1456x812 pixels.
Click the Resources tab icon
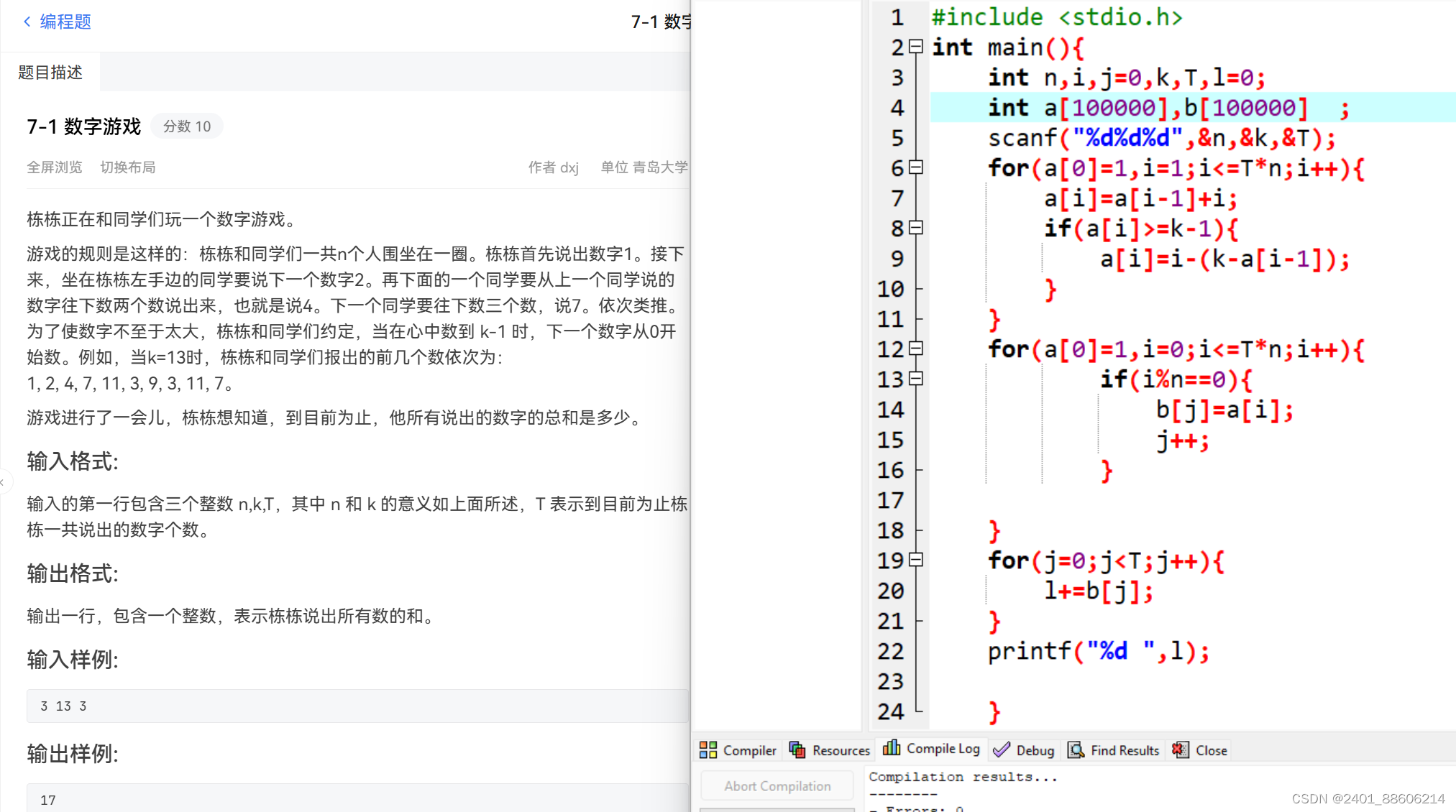797,750
